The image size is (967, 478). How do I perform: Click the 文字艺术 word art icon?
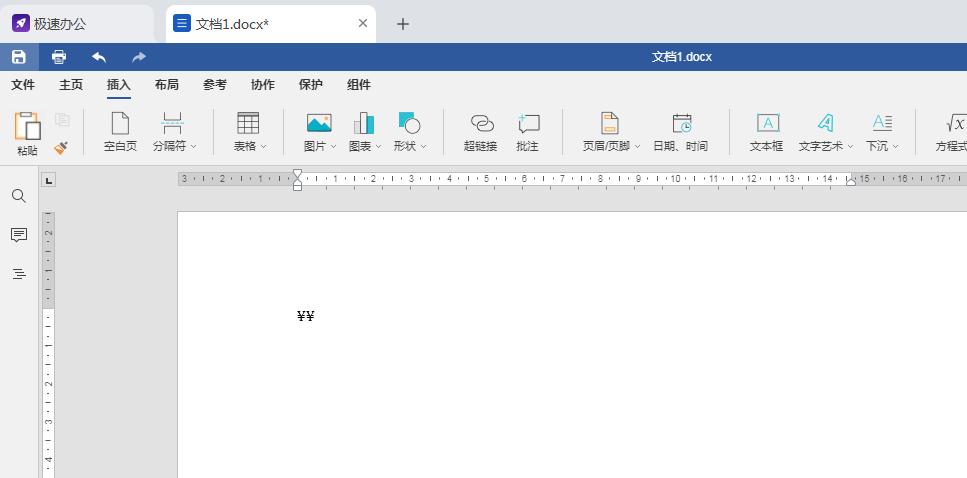coord(825,123)
